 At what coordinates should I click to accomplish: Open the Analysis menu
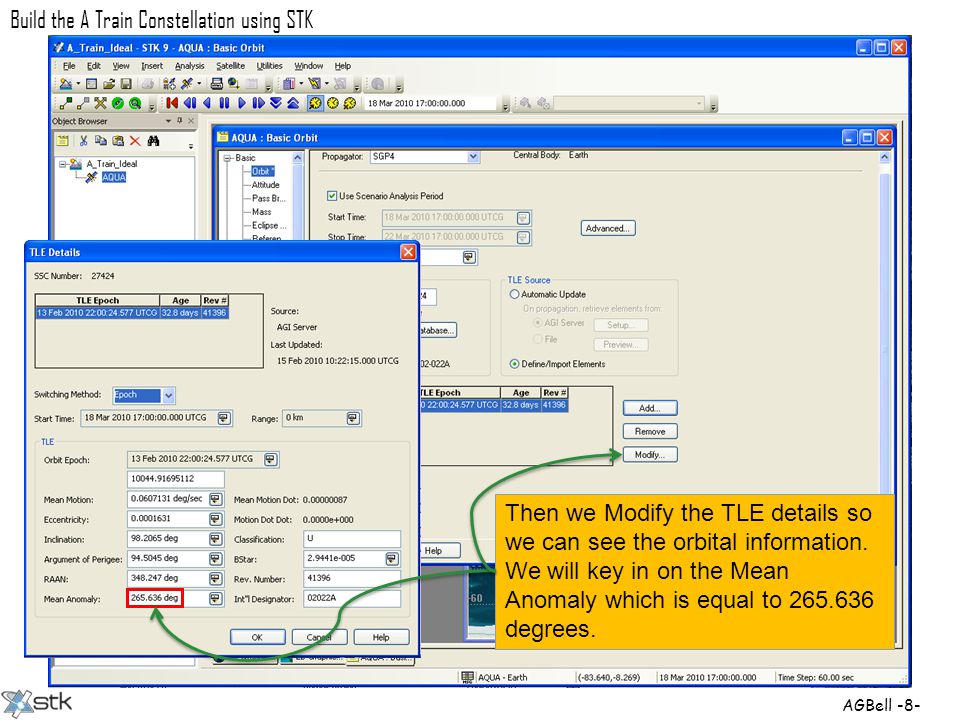pyautogui.click(x=190, y=66)
